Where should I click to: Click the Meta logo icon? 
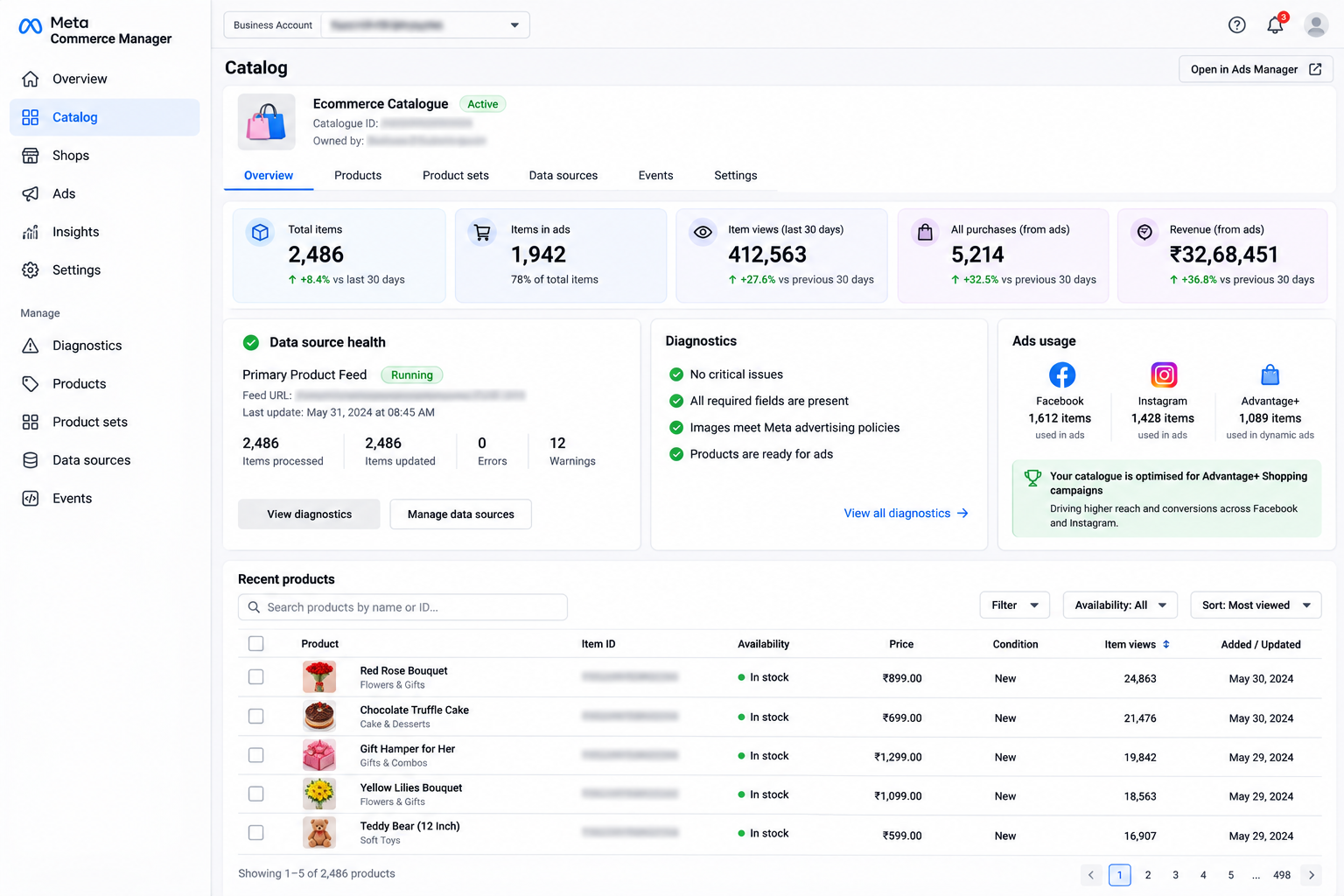[31, 27]
